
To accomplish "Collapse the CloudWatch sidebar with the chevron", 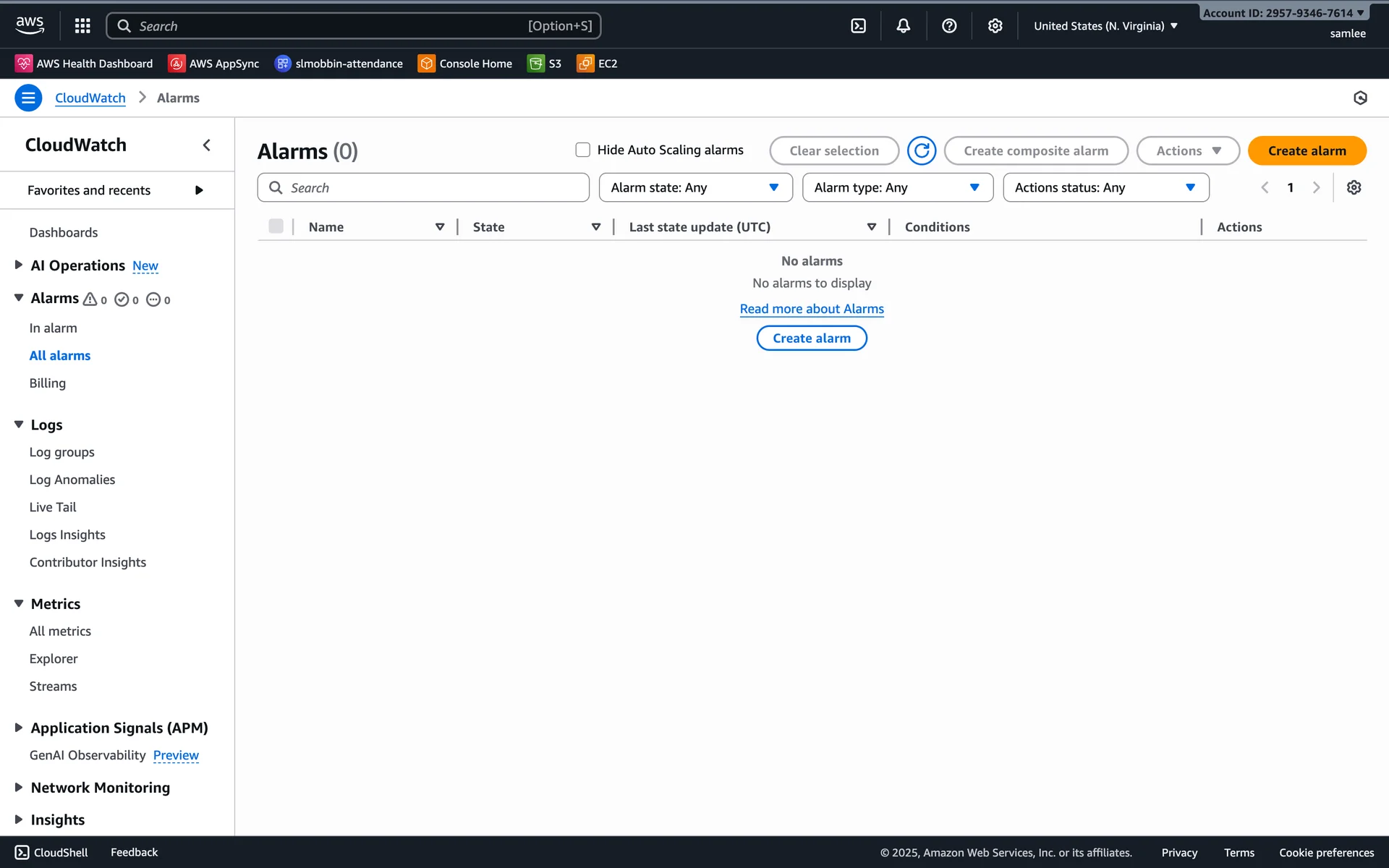I will (207, 145).
